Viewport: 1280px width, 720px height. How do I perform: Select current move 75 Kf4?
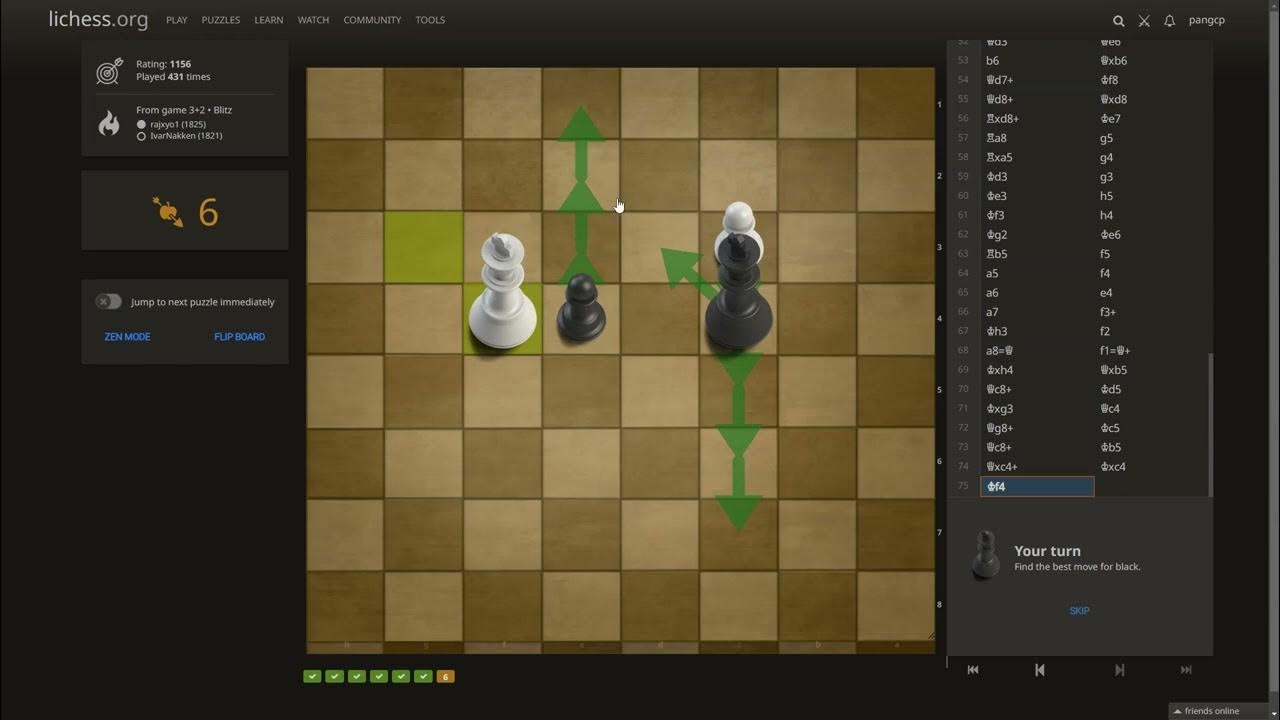pos(1037,487)
